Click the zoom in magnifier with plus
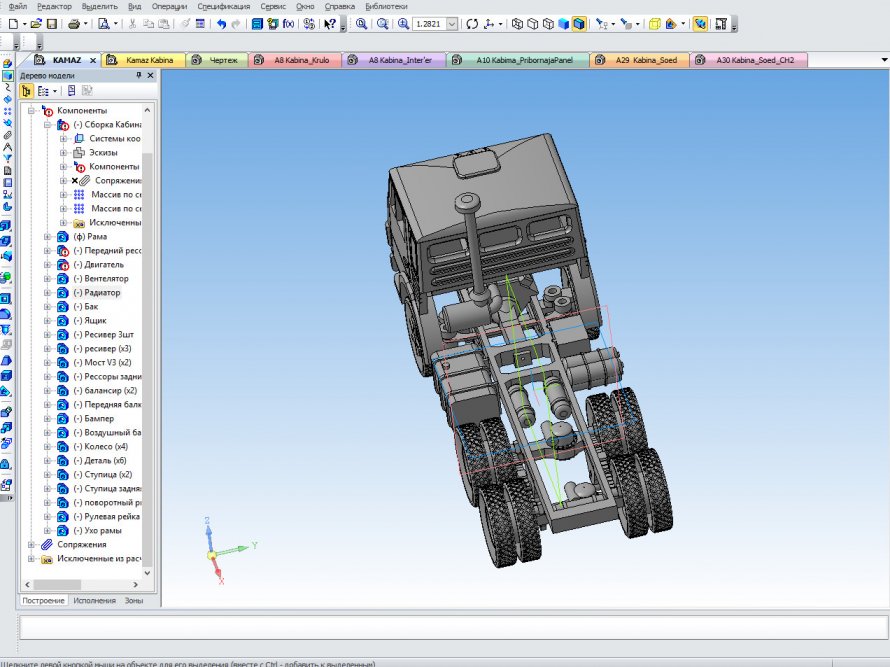The image size is (890, 667). click(x=403, y=24)
